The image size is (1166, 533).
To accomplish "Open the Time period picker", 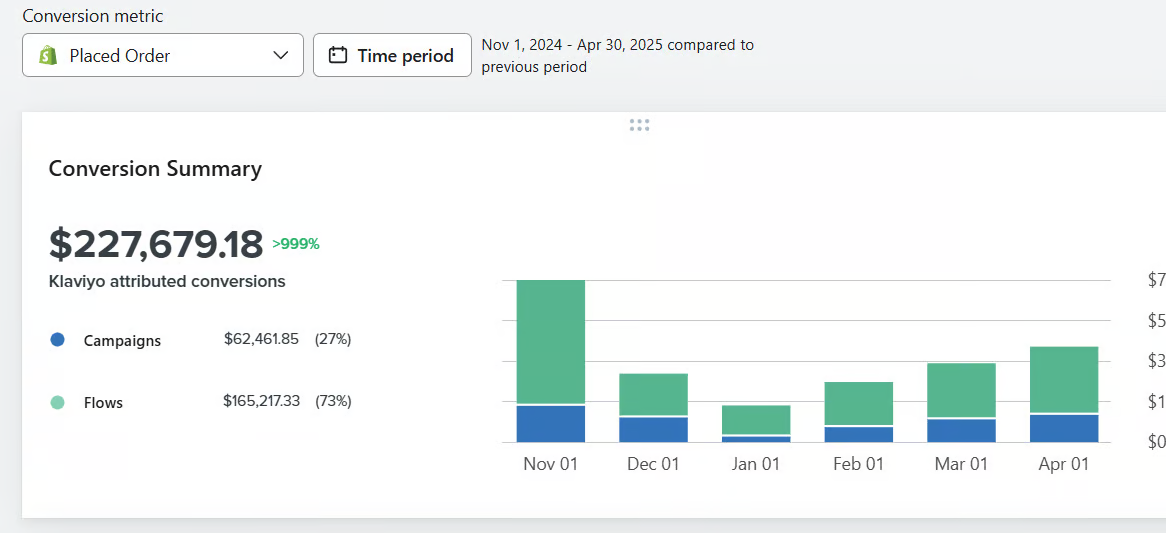I will point(392,56).
